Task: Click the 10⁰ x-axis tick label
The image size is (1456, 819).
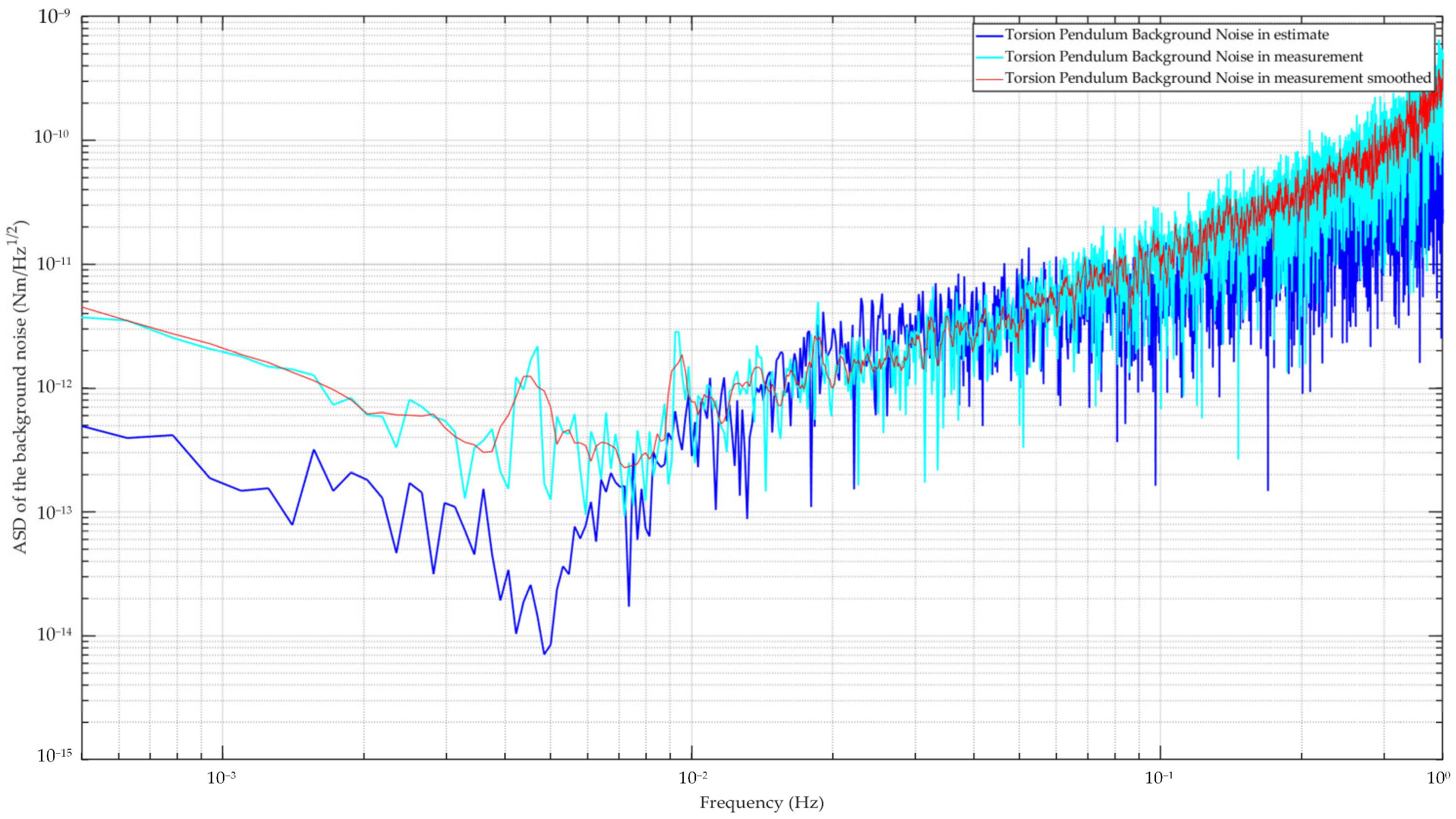Action: [1438, 779]
